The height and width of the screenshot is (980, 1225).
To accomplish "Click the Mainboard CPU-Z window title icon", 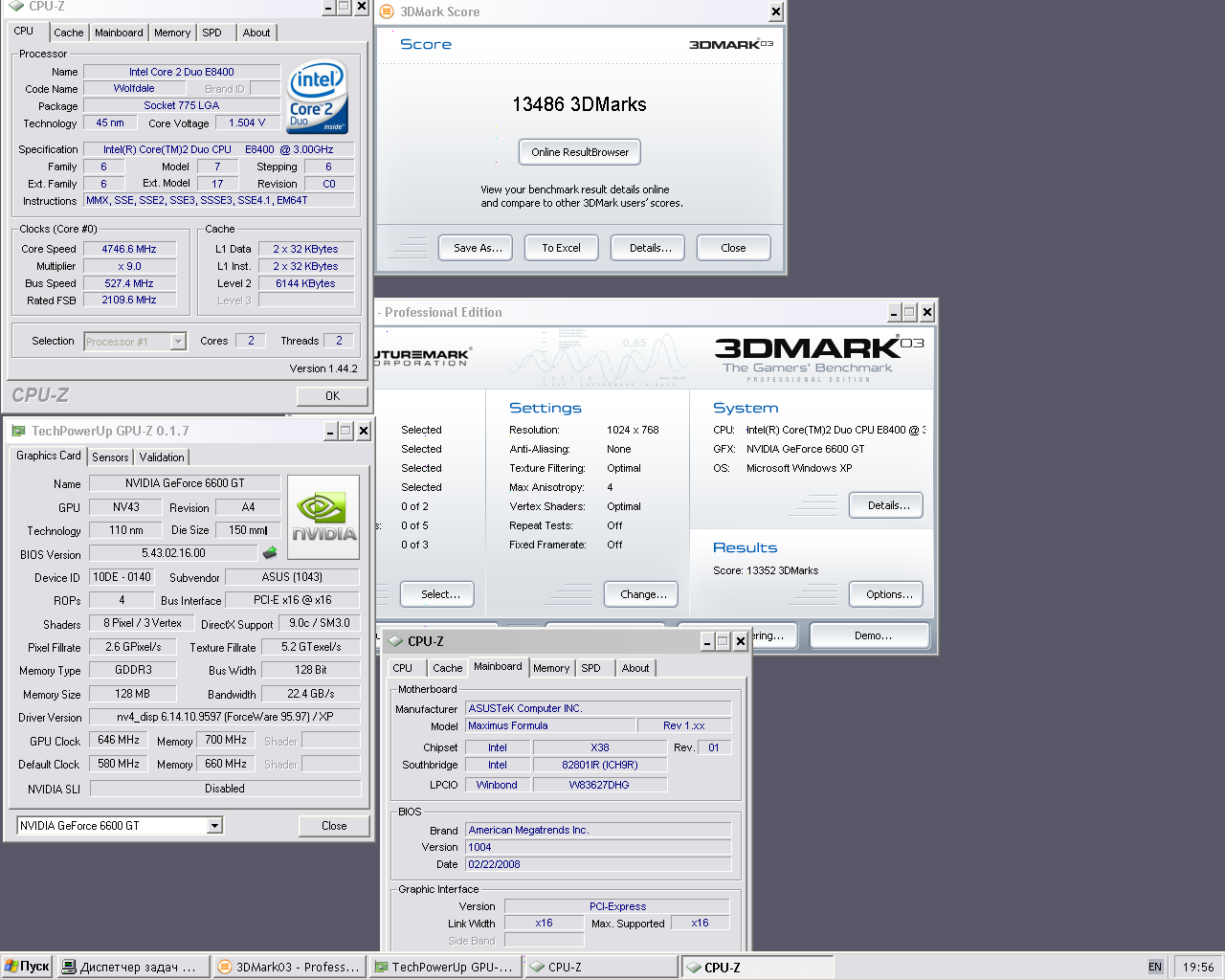I will coord(395,641).
